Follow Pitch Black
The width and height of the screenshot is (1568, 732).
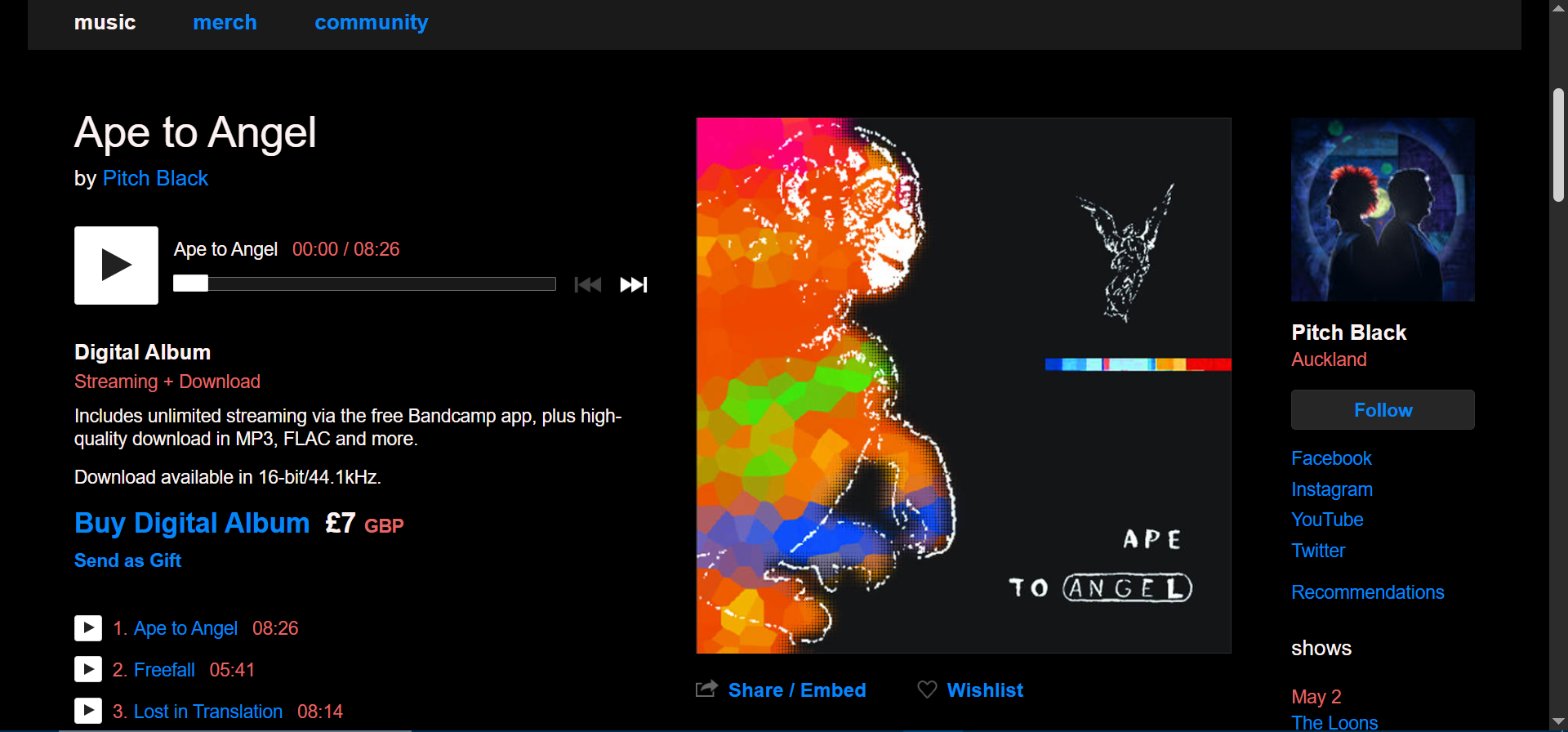click(x=1382, y=410)
